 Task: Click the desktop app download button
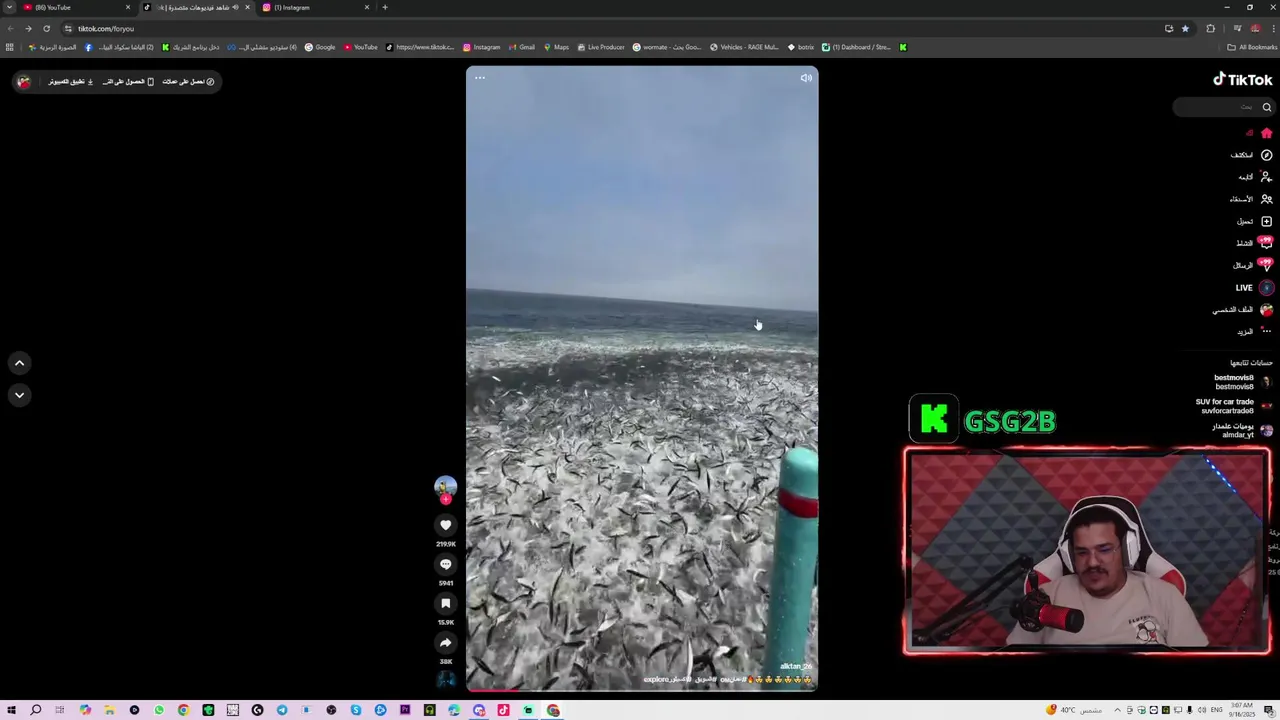[x=70, y=82]
